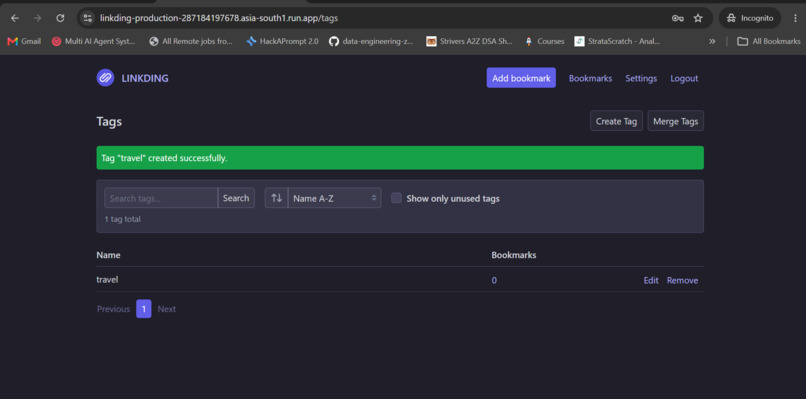Open the All Remote jobs bookmark
The width and height of the screenshot is (806, 399).
pos(191,41)
